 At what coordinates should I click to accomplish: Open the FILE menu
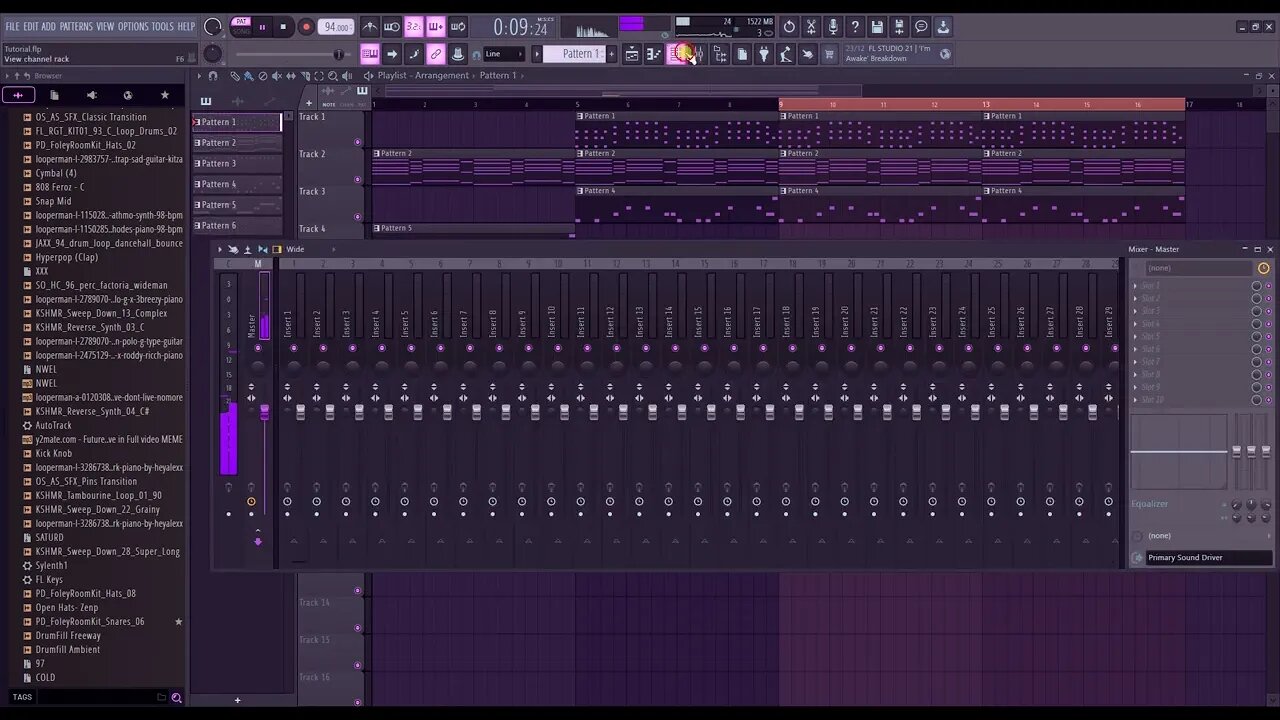tap(12, 26)
